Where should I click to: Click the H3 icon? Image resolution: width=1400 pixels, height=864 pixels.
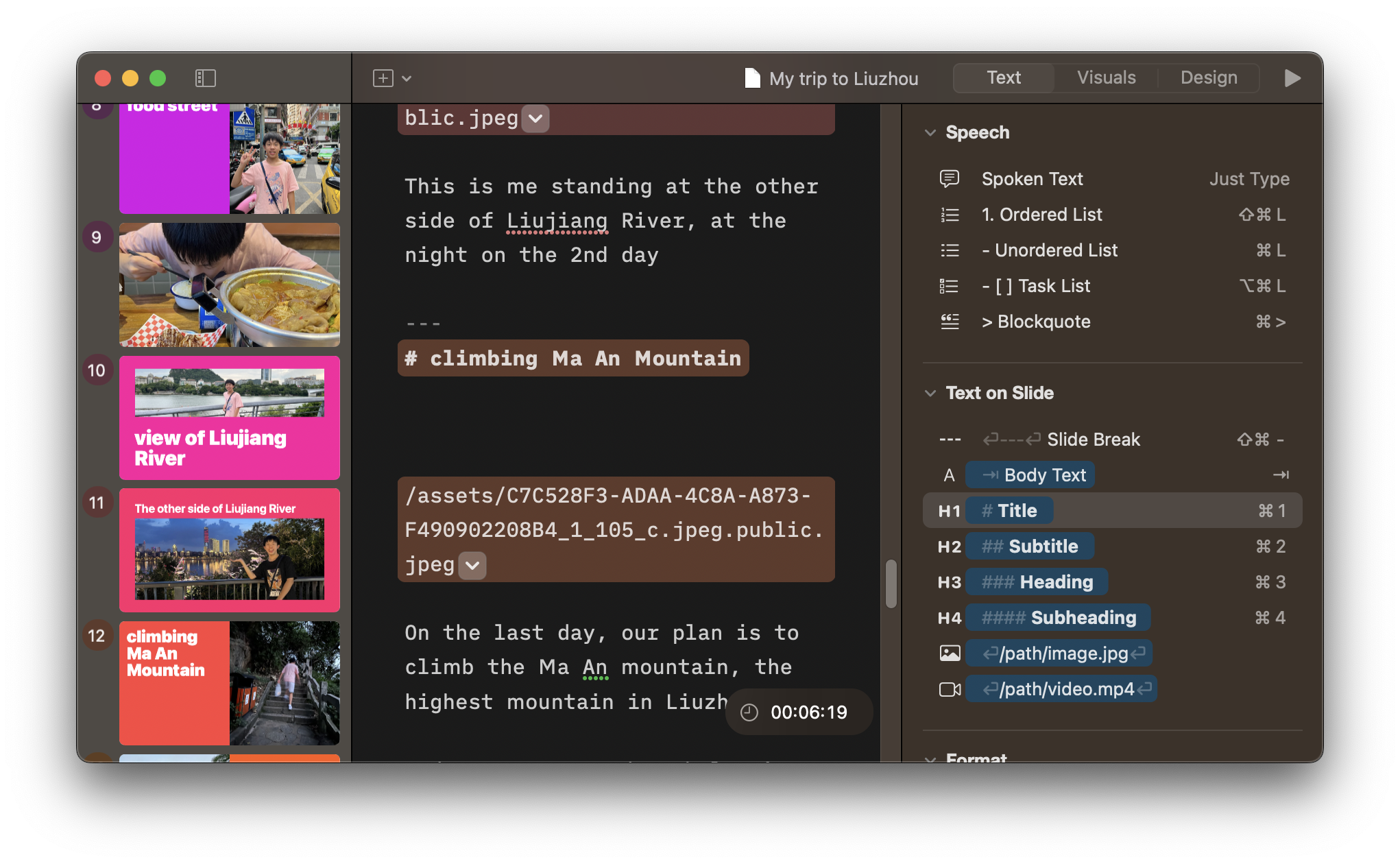949,582
